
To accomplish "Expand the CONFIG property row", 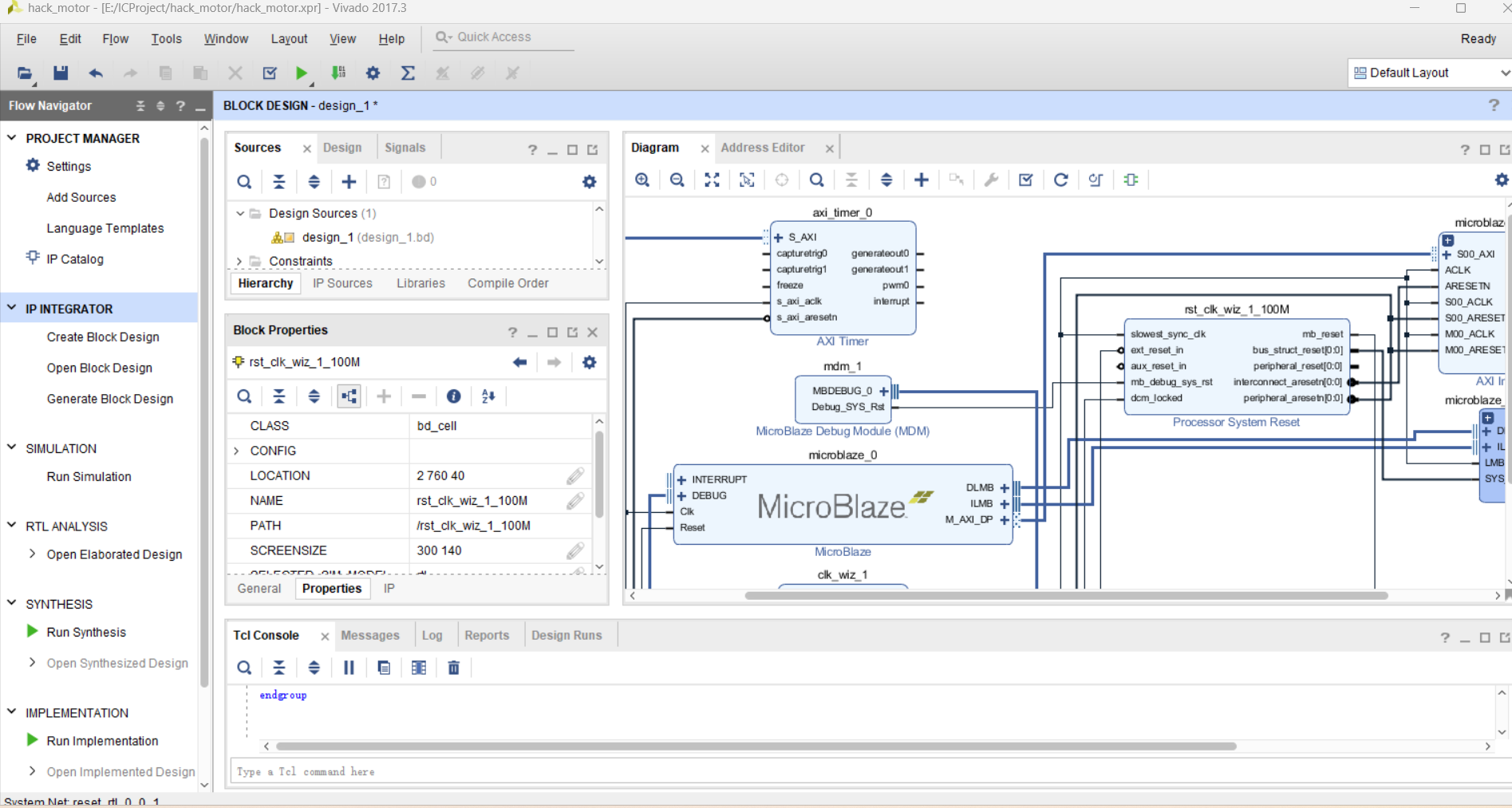I will click(236, 451).
